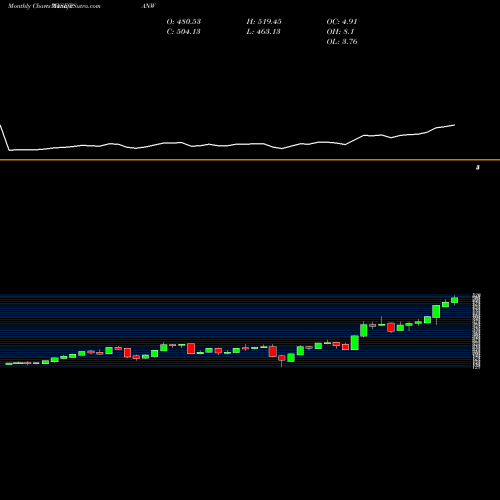
Task: Click the "OC: 4.91" reading
Action: tap(342, 22)
